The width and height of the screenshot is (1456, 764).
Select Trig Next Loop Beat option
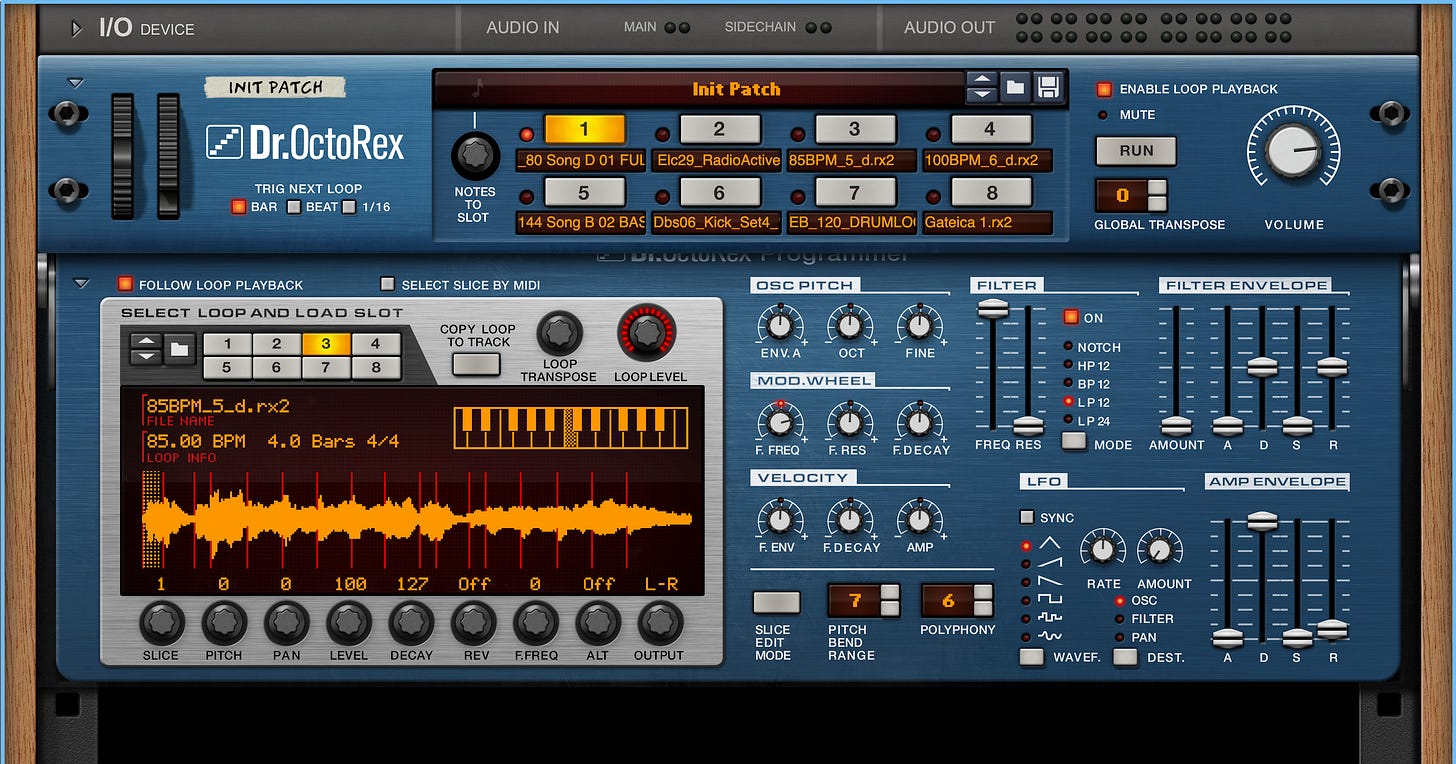(294, 207)
